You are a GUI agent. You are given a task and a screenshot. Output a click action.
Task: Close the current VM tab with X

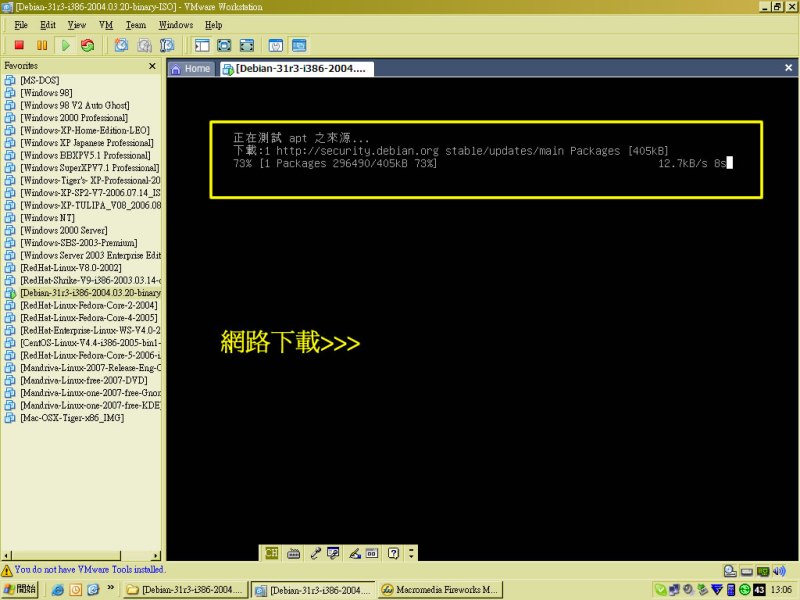click(x=788, y=68)
